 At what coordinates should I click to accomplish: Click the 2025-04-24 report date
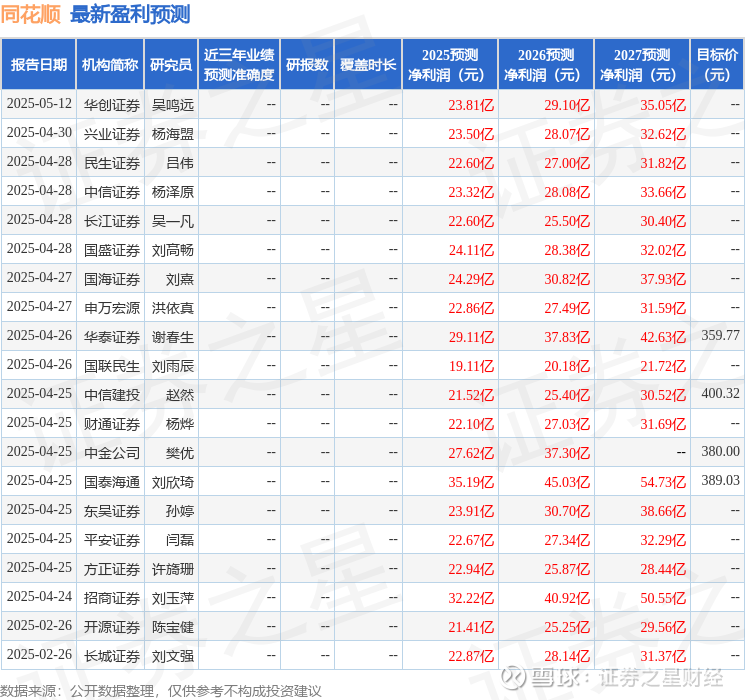point(39,596)
